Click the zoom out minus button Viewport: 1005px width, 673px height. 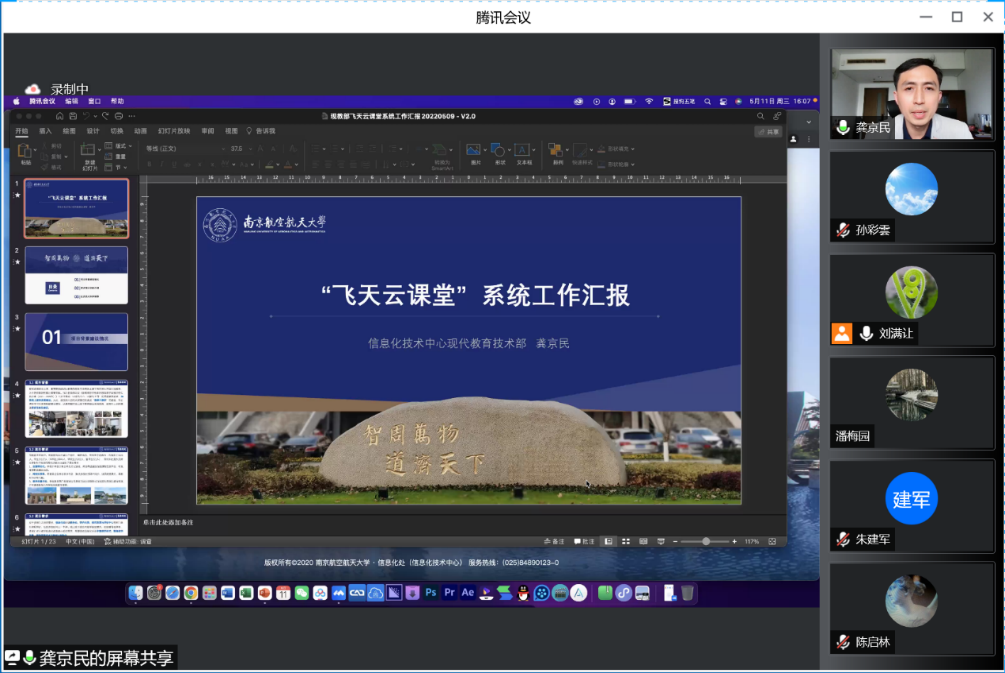point(675,542)
